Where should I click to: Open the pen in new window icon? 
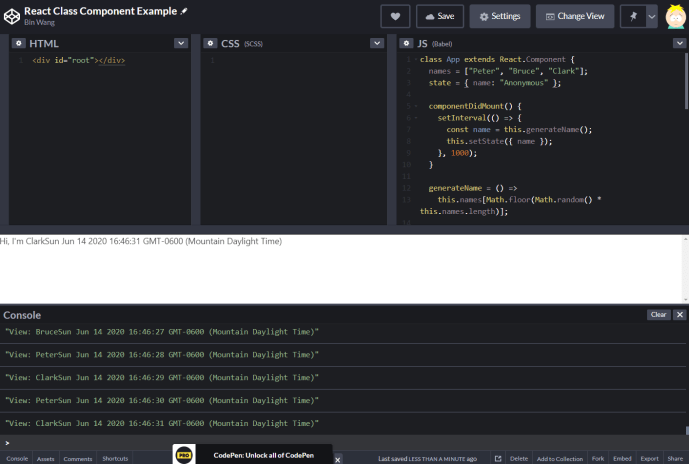click(x=498, y=458)
